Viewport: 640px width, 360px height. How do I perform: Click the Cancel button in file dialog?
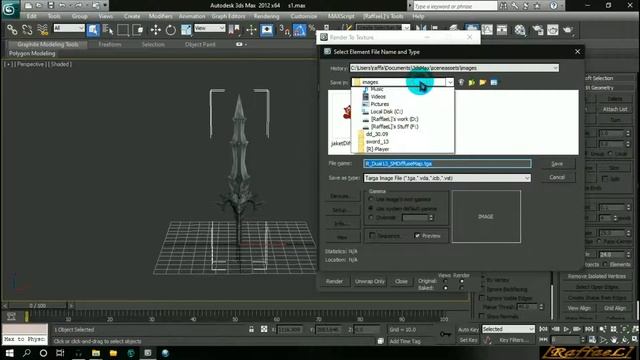point(557,177)
